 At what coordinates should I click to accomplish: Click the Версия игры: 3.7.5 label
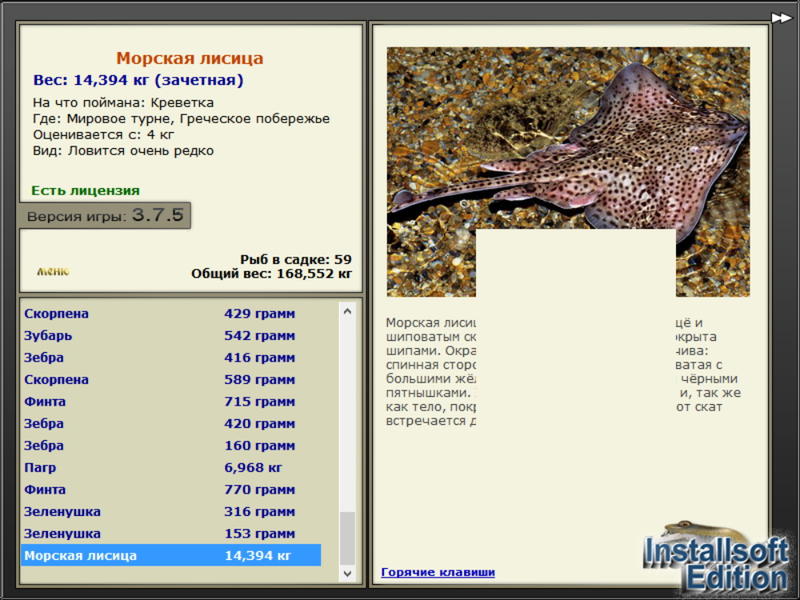[x=105, y=215]
